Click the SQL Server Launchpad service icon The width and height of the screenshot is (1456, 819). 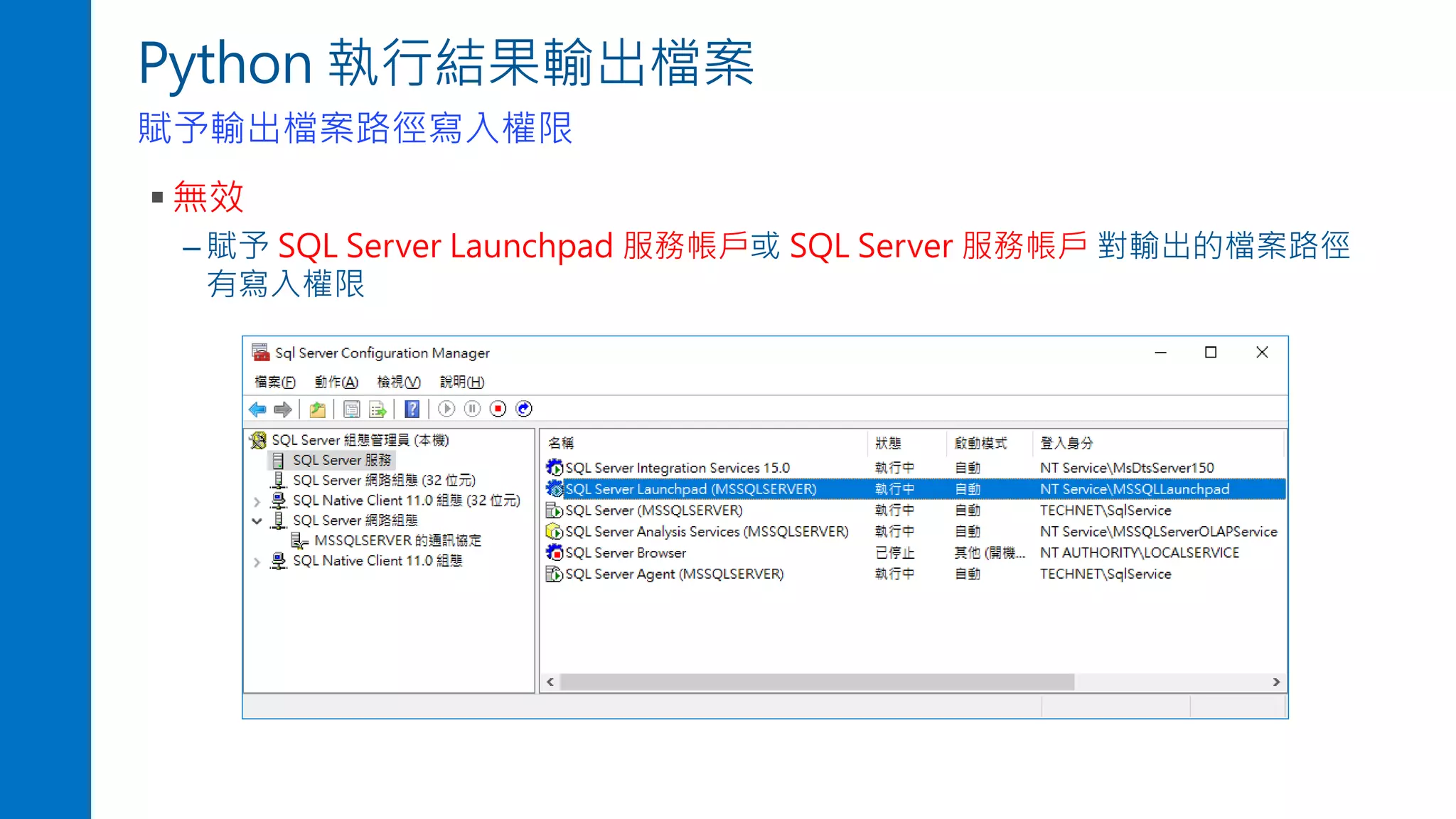coord(555,489)
